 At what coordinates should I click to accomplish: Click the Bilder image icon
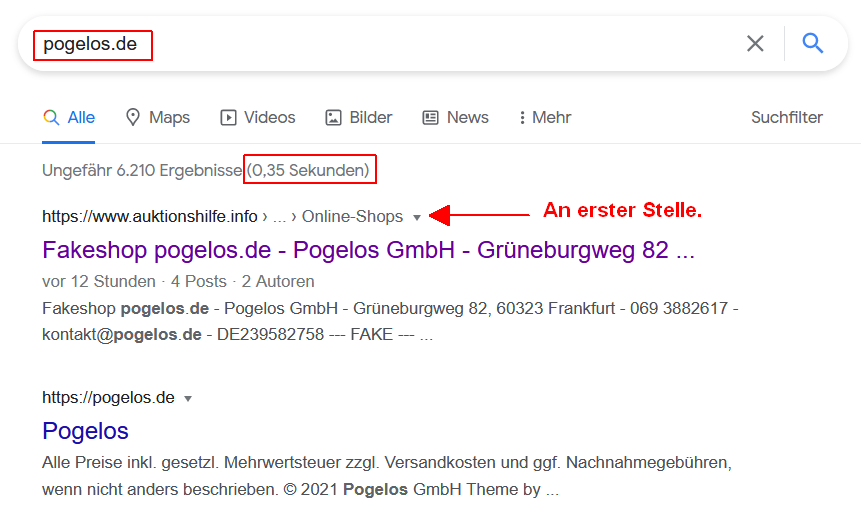[x=333, y=117]
